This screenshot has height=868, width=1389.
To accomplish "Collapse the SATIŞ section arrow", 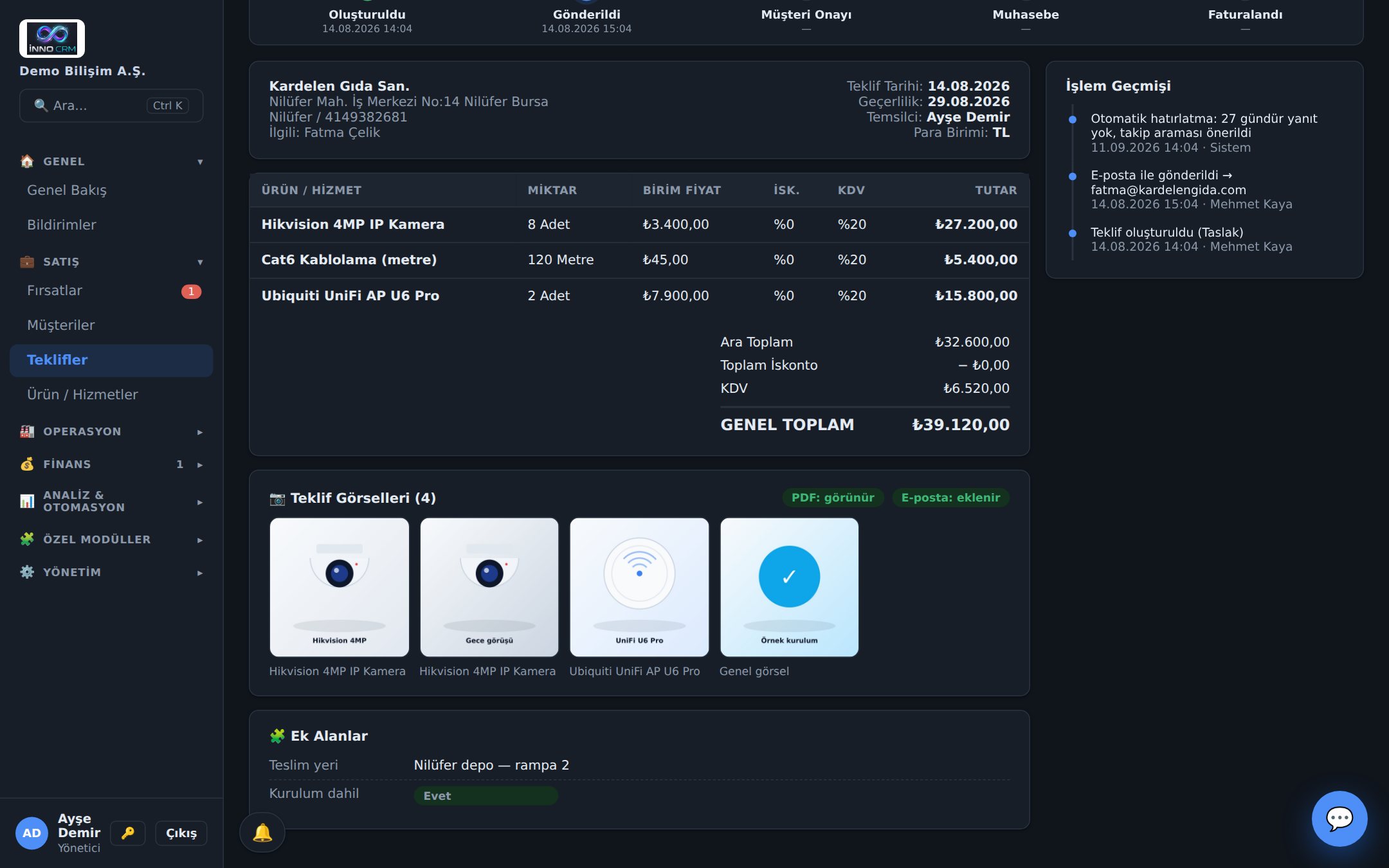I will point(200,262).
